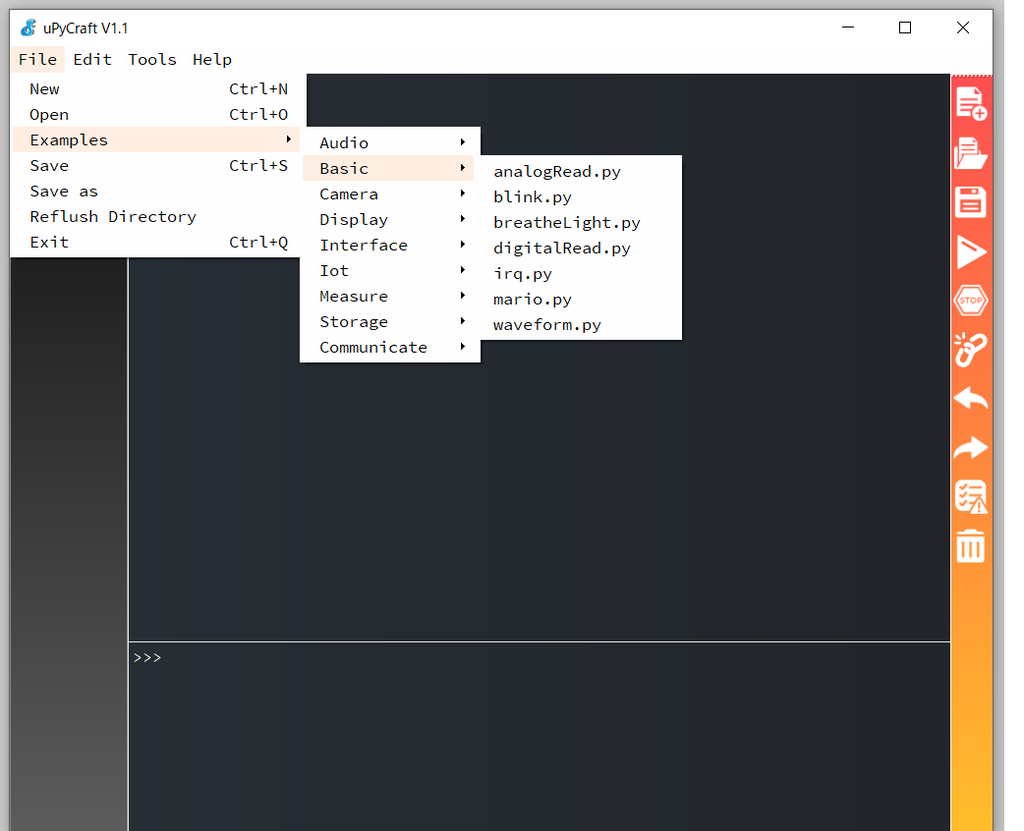Click the Open File folder toolbar icon
The width and height of the screenshot is (1024, 831).
[x=971, y=153]
